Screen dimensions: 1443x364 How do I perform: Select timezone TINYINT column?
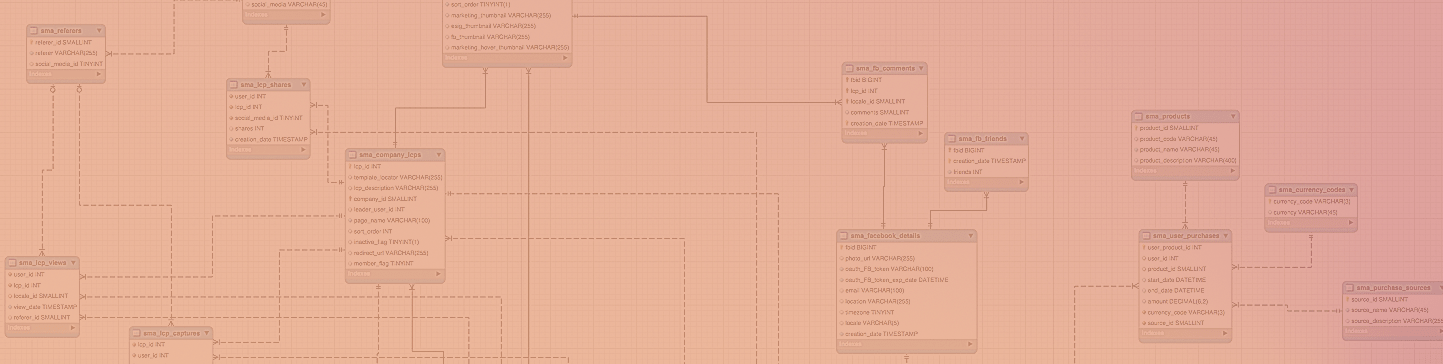coord(907,312)
